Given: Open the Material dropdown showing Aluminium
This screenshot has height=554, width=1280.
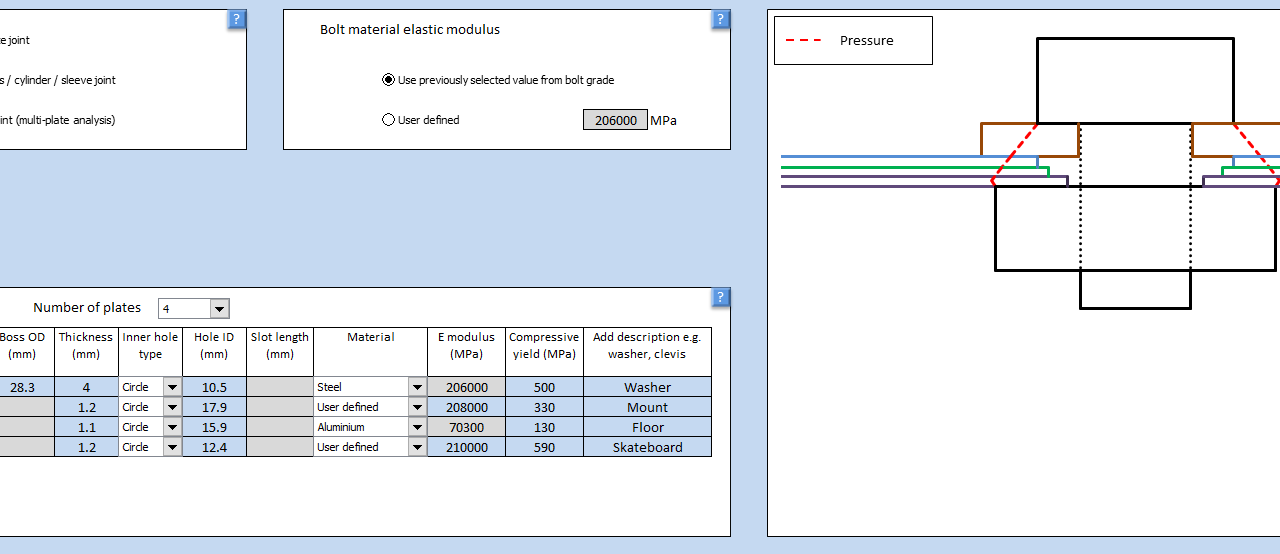Looking at the screenshot, I should 417,427.
